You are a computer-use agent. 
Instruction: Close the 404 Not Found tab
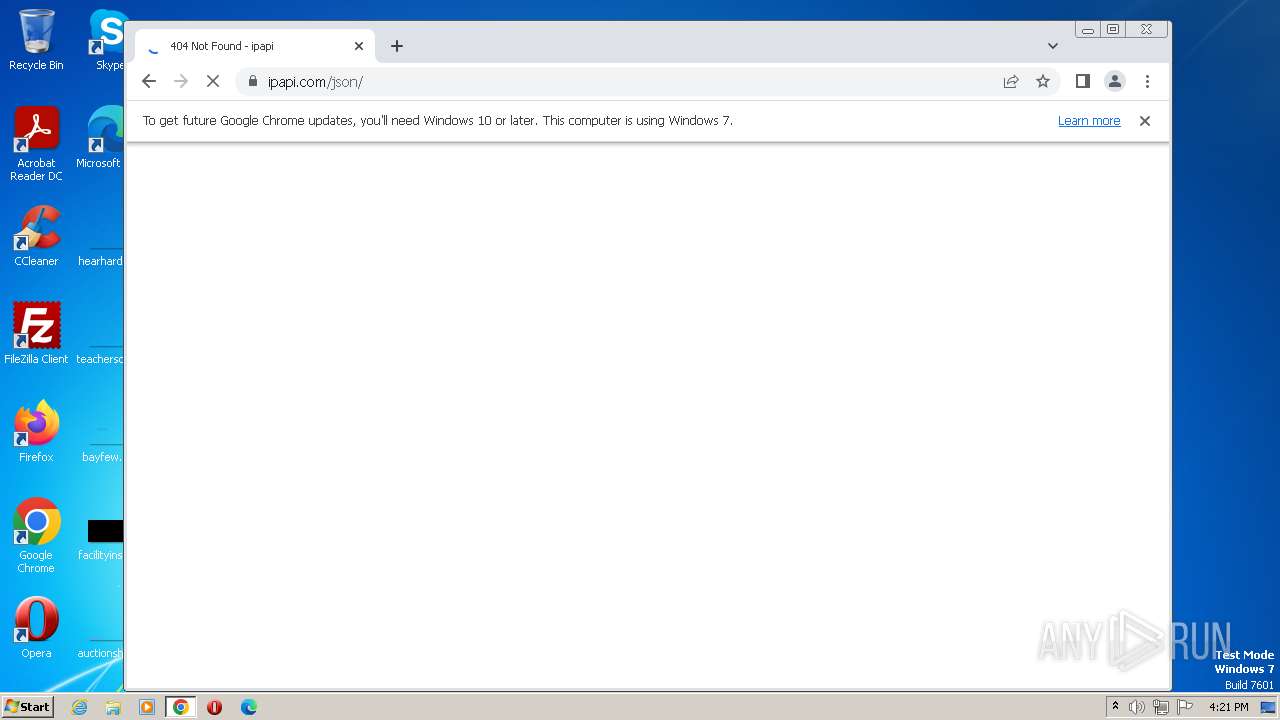click(359, 46)
